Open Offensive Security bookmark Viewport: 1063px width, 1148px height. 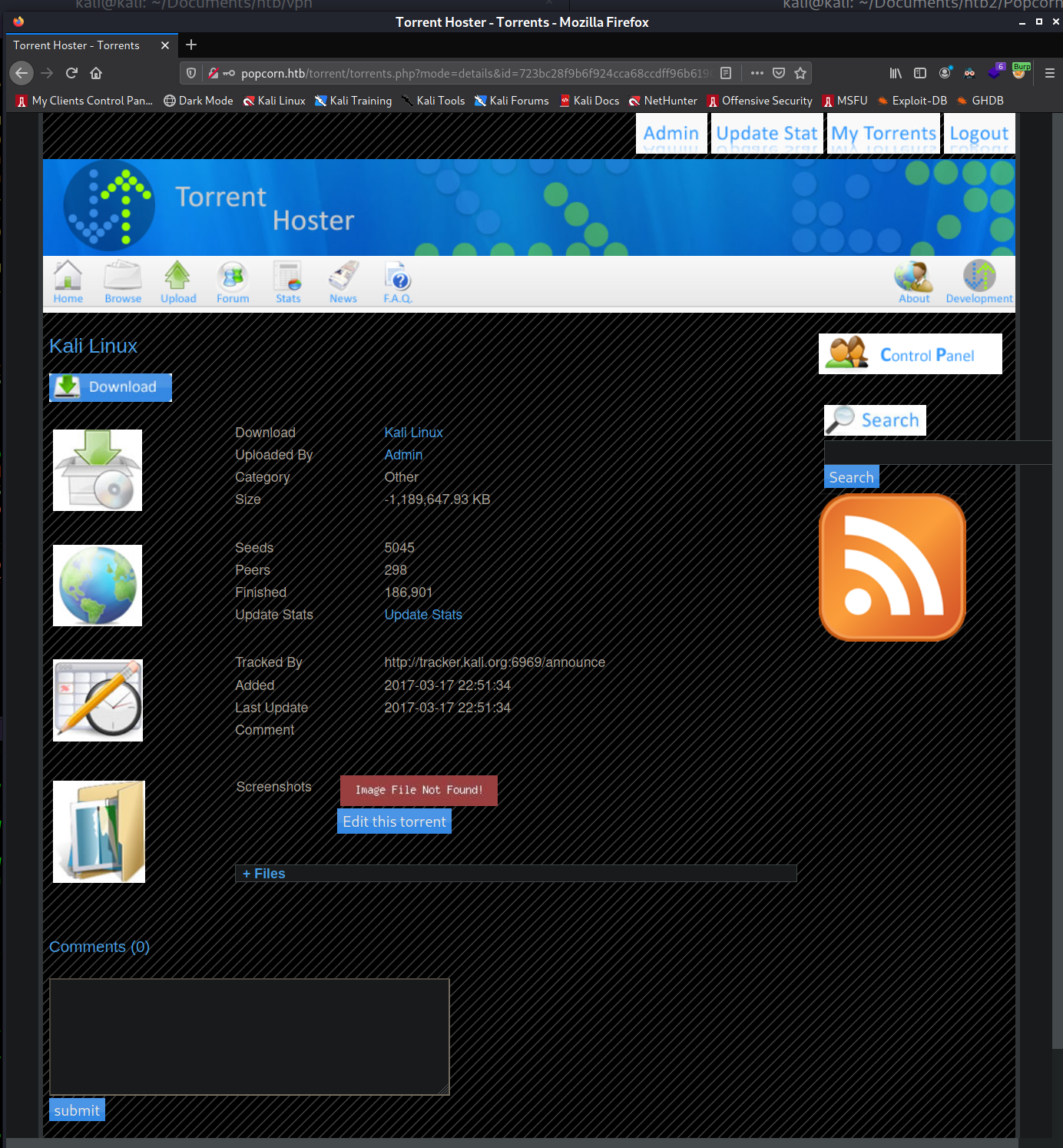pyautogui.click(x=760, y=101)
